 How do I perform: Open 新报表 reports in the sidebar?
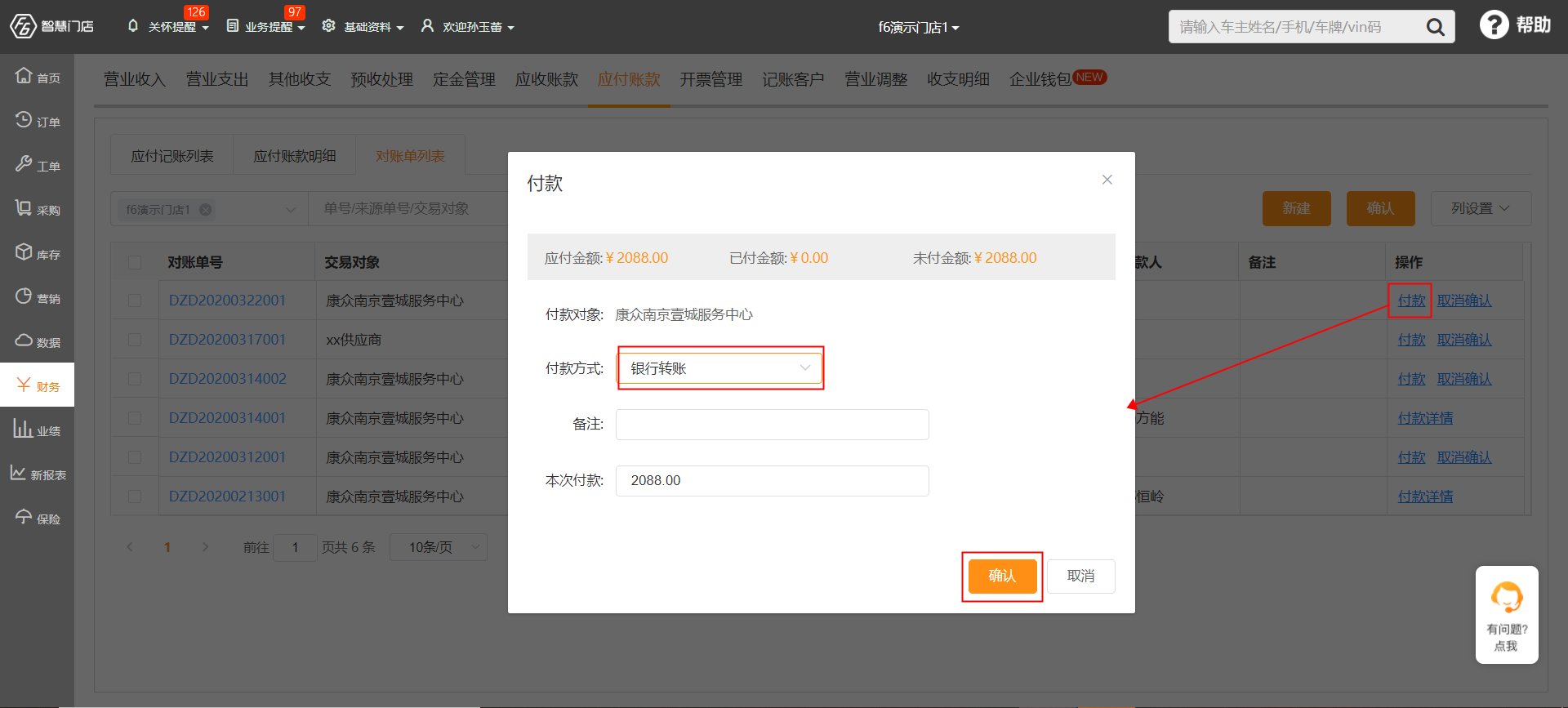click(x=37, y=474)
